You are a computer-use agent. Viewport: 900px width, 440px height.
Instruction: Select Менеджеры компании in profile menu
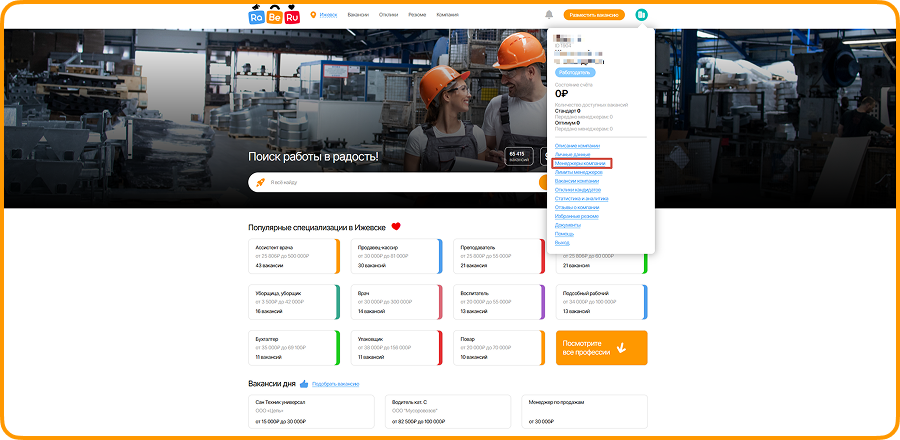click(580, 162)
